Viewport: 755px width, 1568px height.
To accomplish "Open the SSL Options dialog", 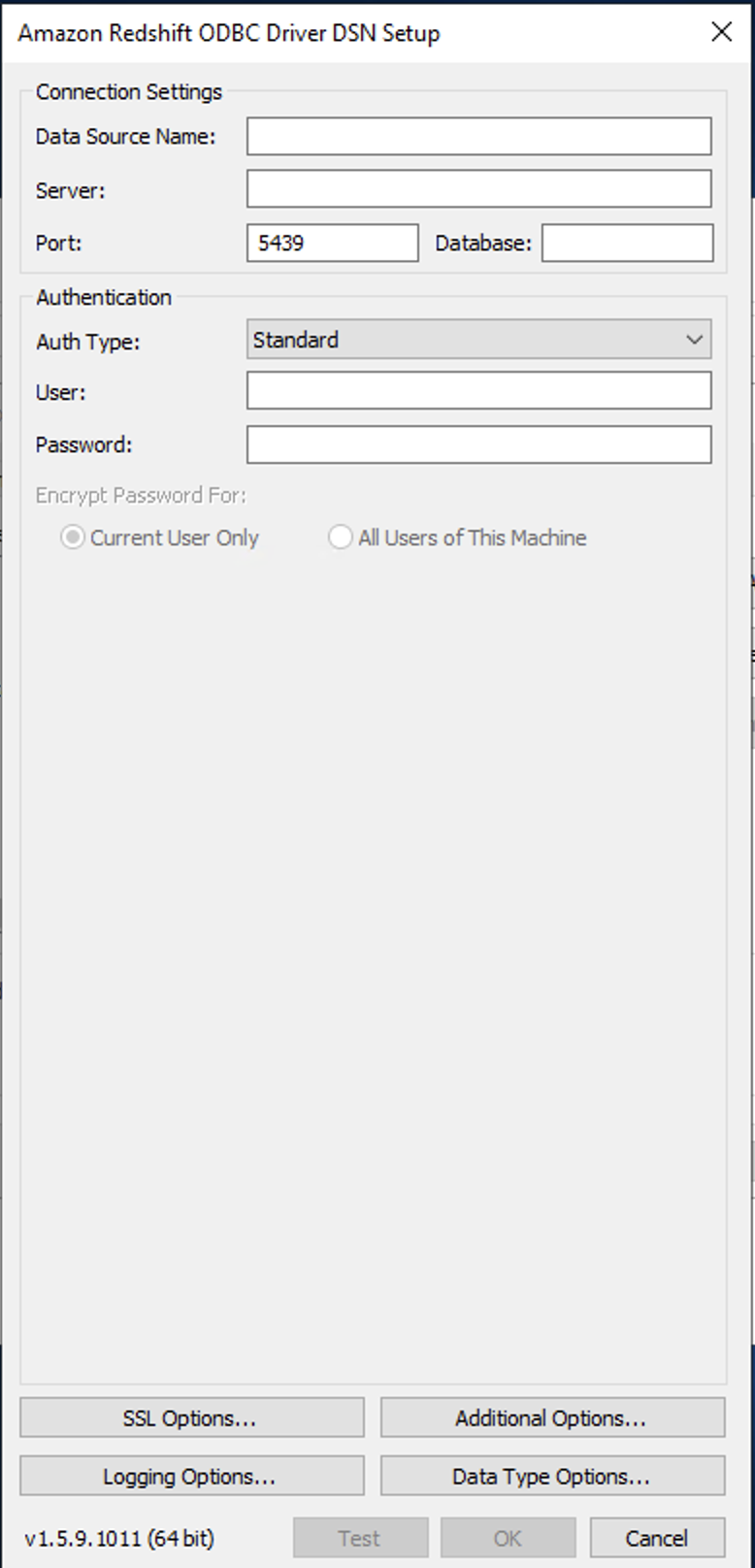I will [x=191, y=1417].
